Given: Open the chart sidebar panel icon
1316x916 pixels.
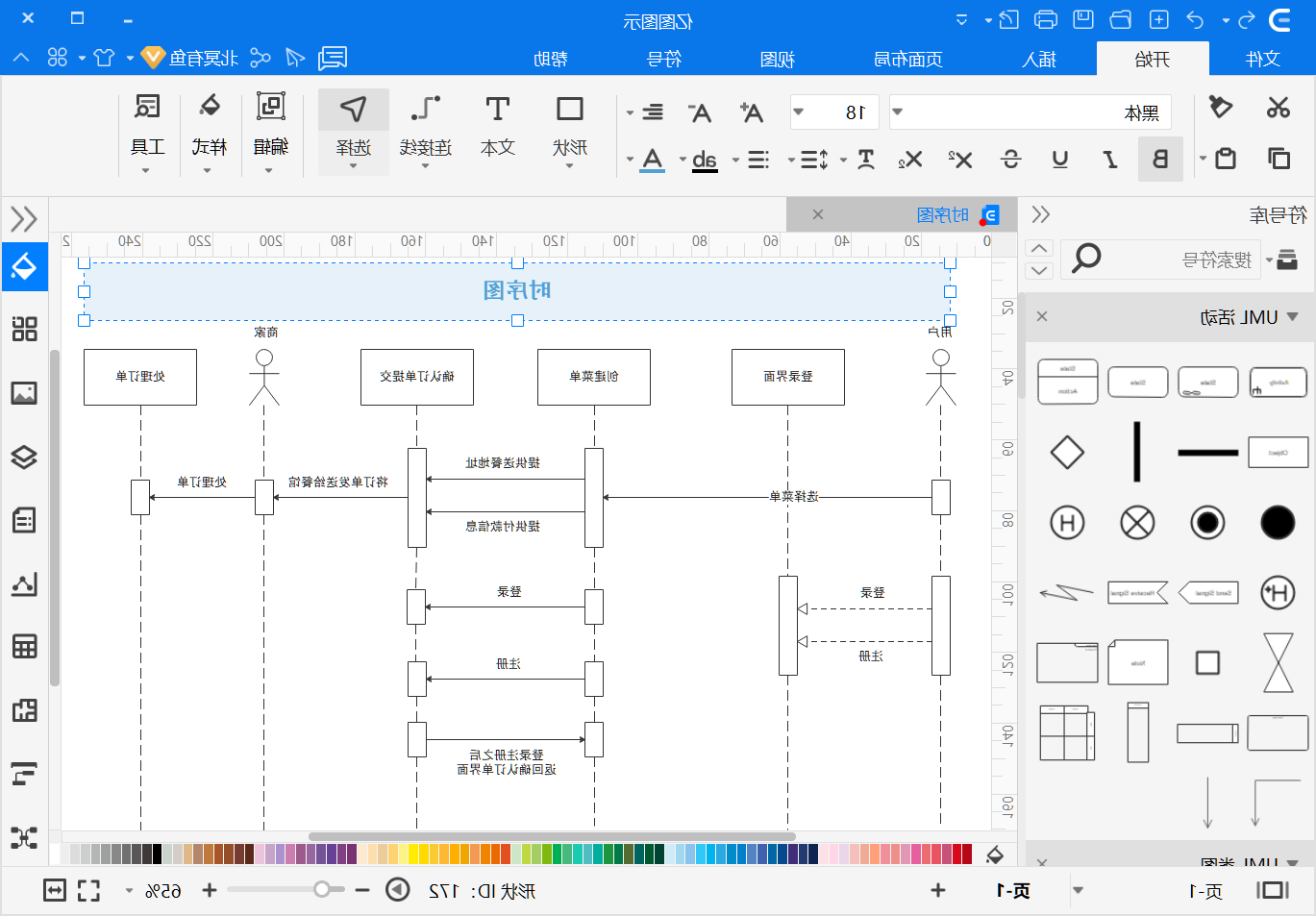Looking at the screenshot, I should point(24,583).
